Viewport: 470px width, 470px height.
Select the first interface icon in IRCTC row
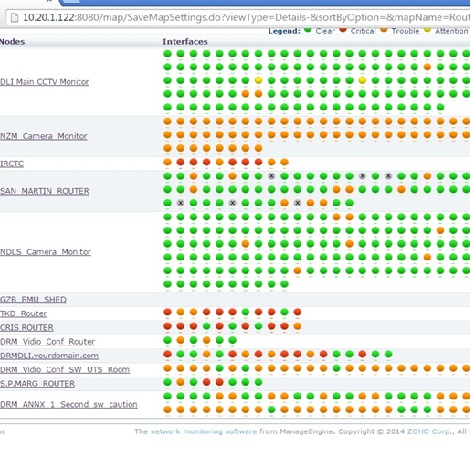167,162
